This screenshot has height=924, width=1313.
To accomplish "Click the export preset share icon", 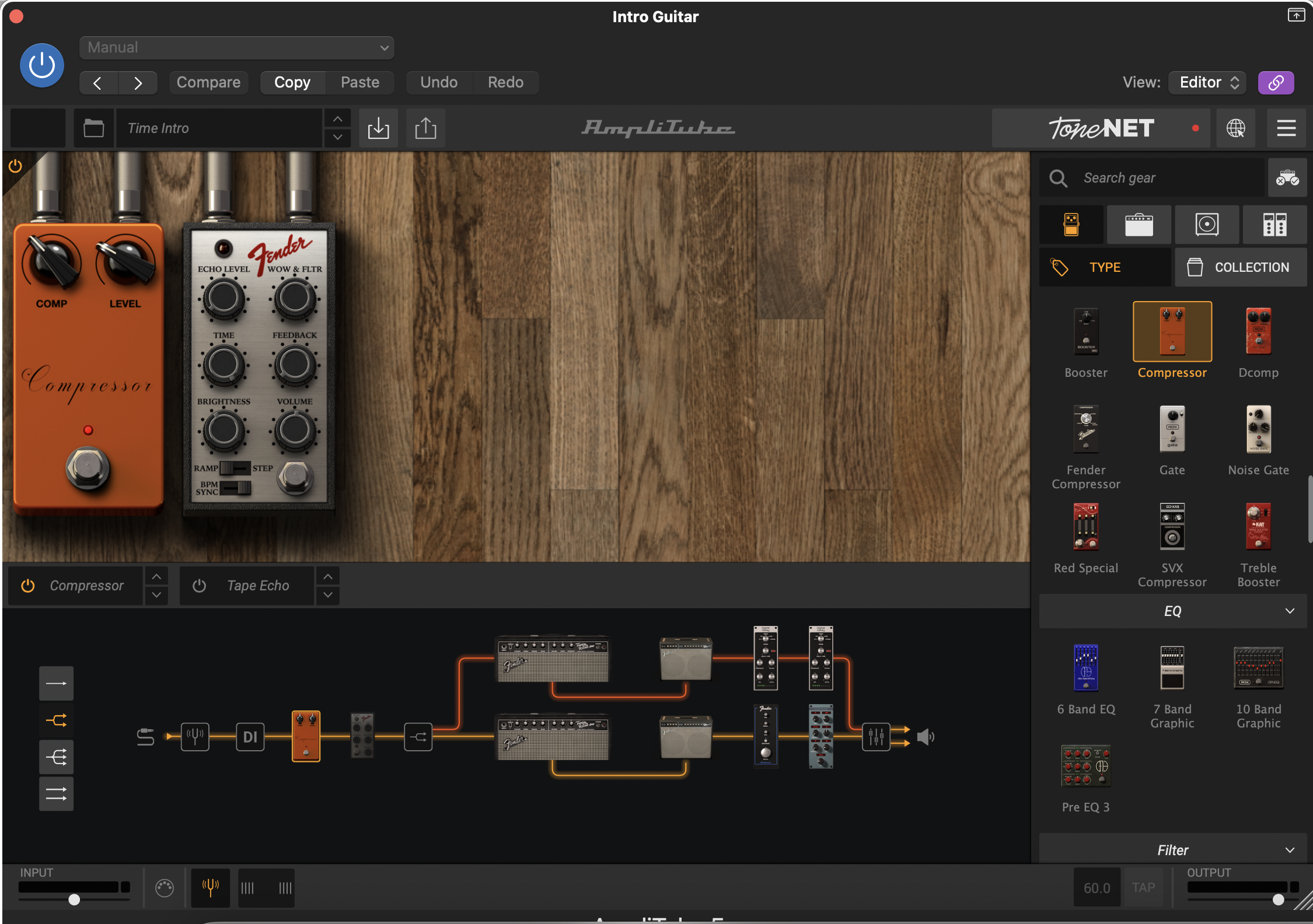I will [425, 128].
